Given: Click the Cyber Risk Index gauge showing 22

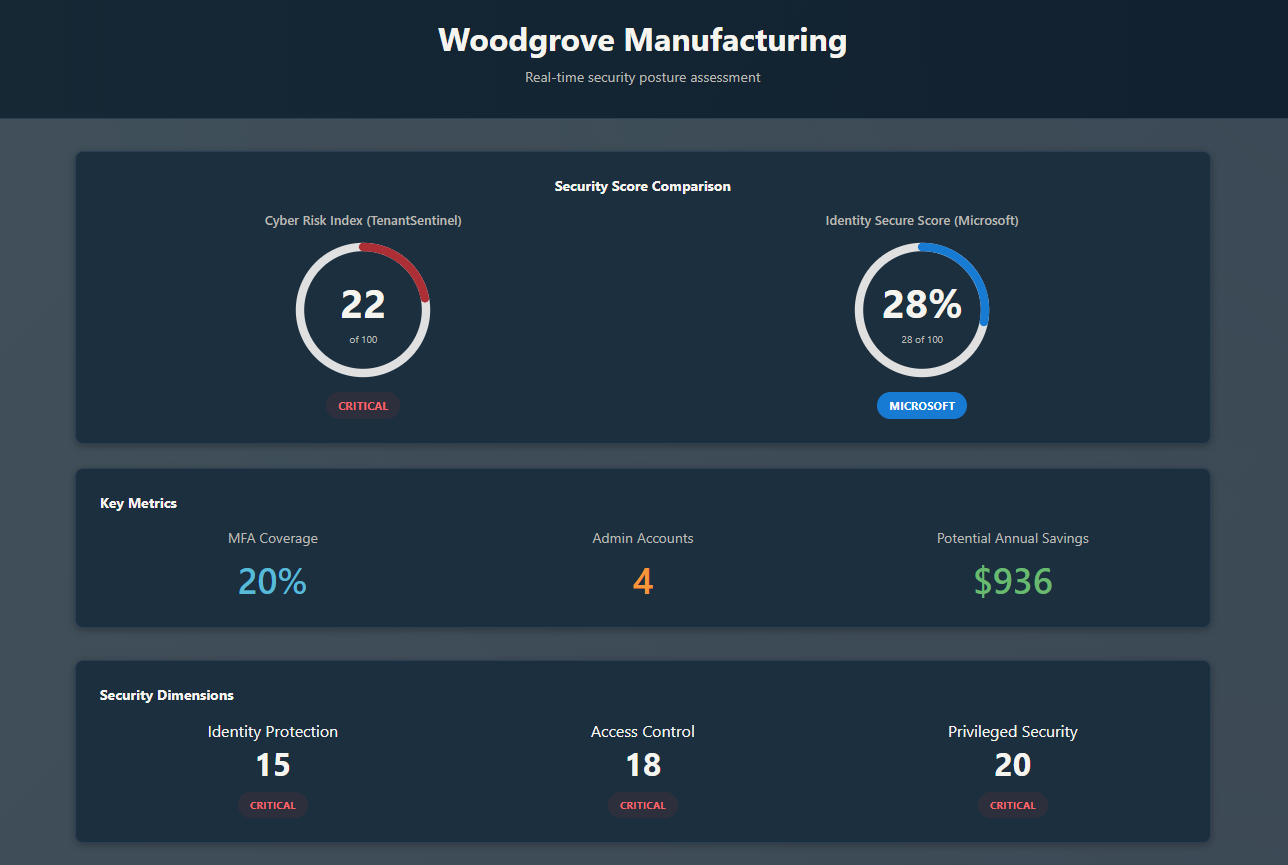Looking at the screenshot, I should pyautogui.click(x=363, y=310).
